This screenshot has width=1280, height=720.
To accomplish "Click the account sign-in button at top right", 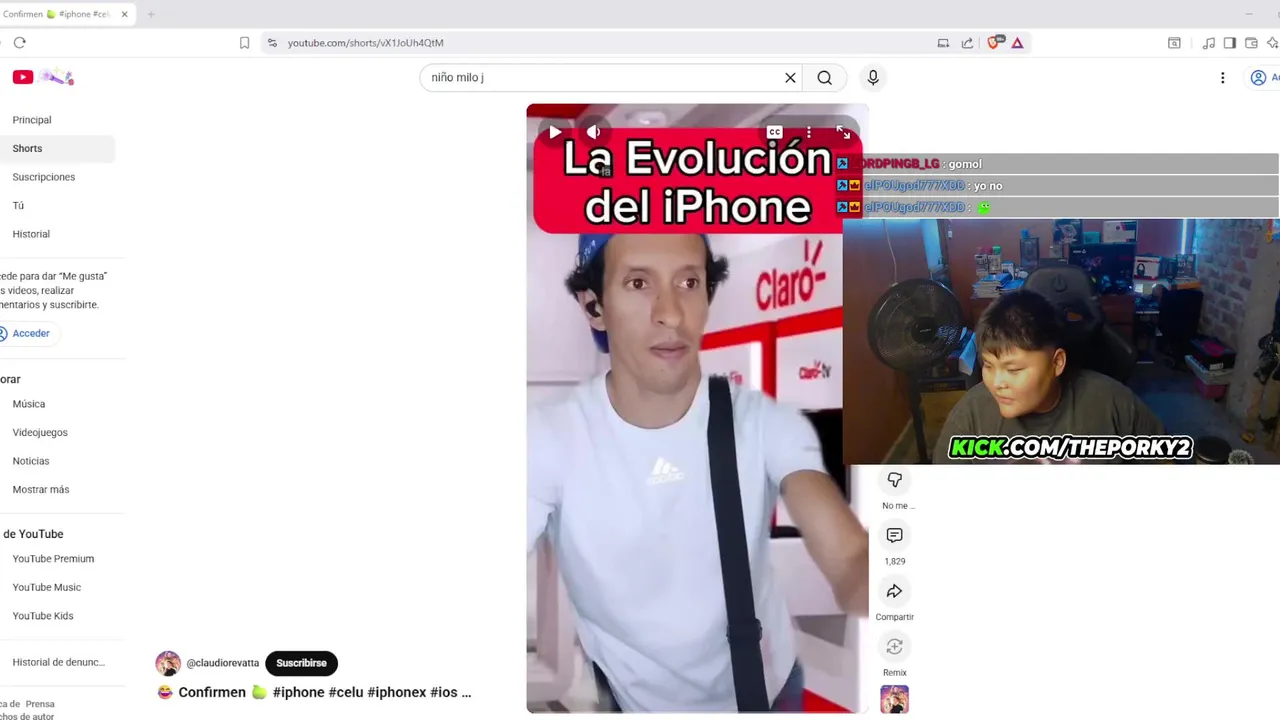I will click(x=1265, y=77).
